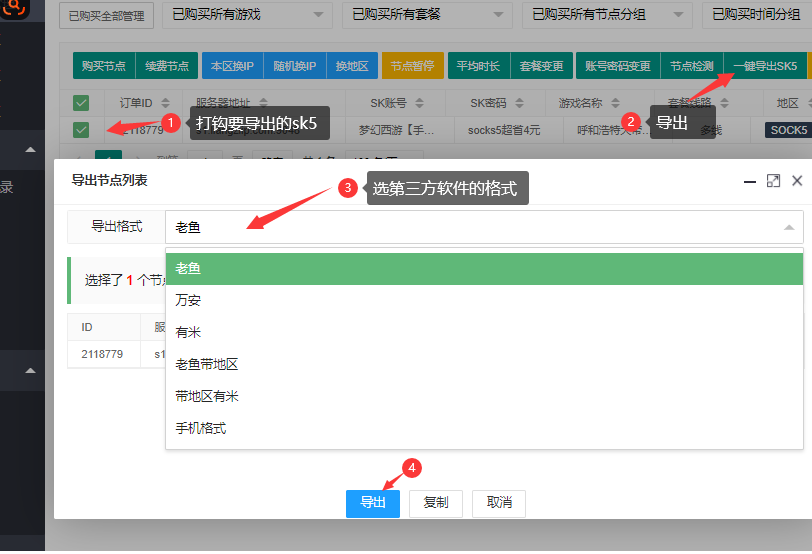The height and width of the screenshot is (554, 812).
Task: Collapse the 导出格式 dropdown arrow
Action: pos(789,227)
